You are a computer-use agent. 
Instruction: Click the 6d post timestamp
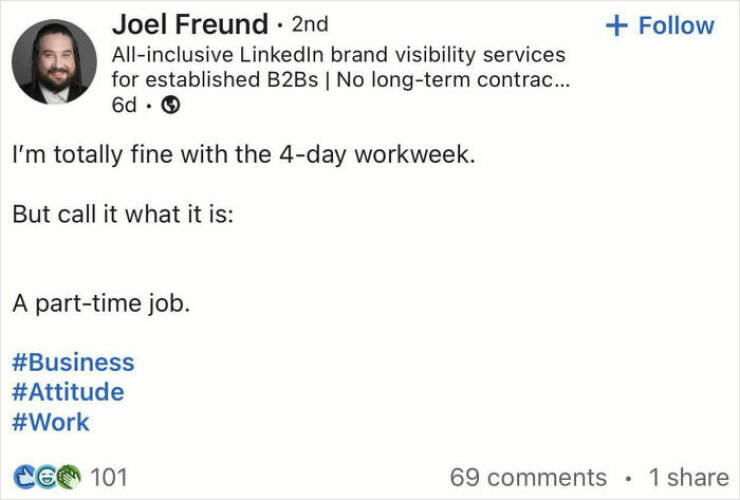[124, 105]
